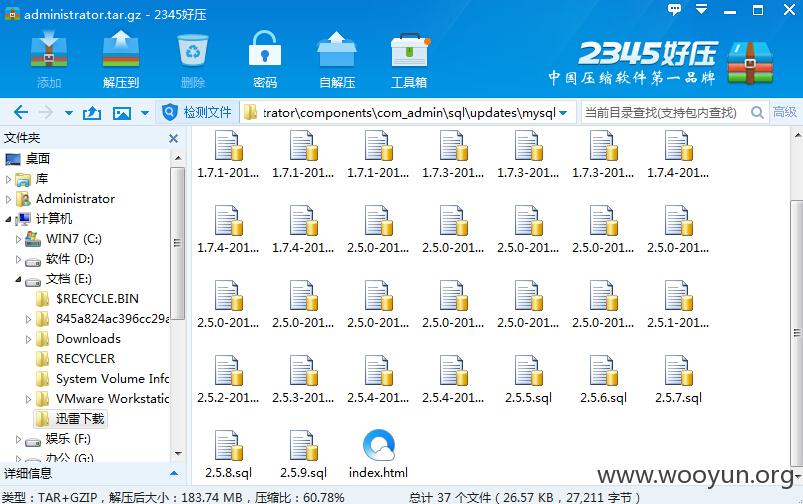The width and height of the screenshot is (803, 504).
Task: Close the 文件夹 folder pane
Action: 174,138
